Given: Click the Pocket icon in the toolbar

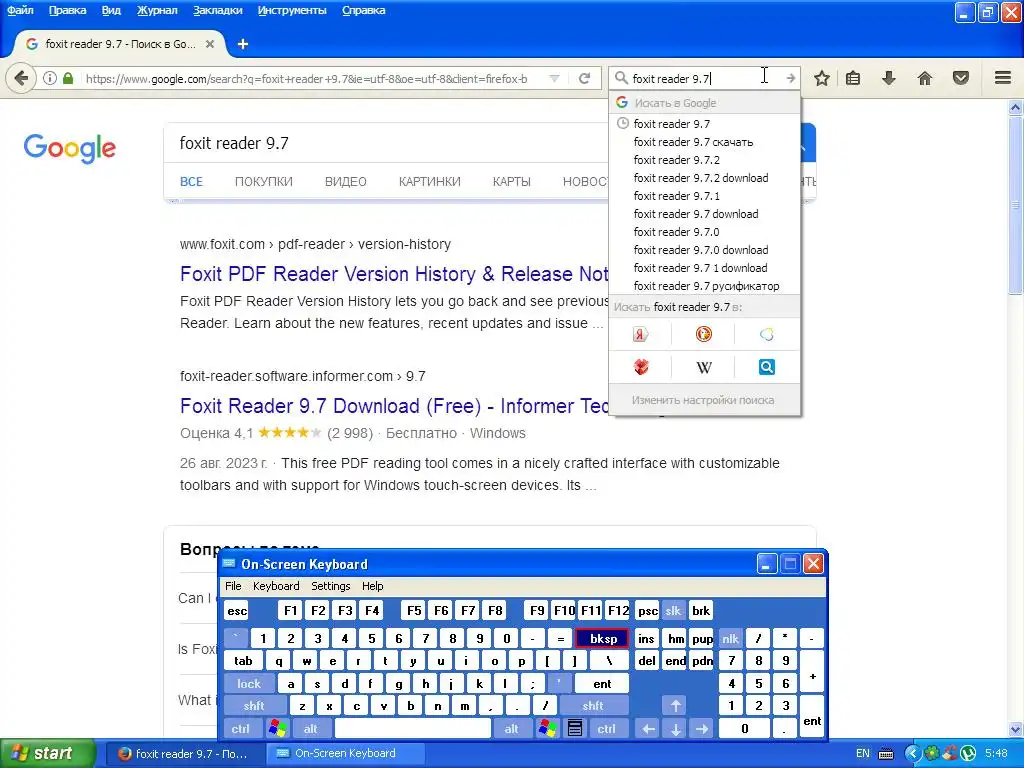Looking at the screenshot, I should pos(961,78).
